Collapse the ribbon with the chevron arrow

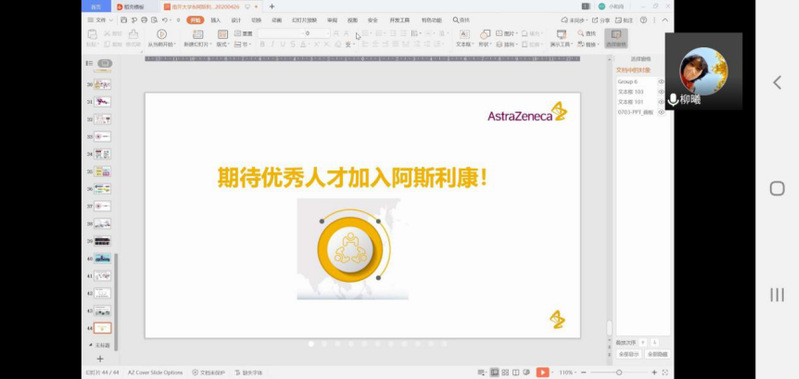coord(664,20)
